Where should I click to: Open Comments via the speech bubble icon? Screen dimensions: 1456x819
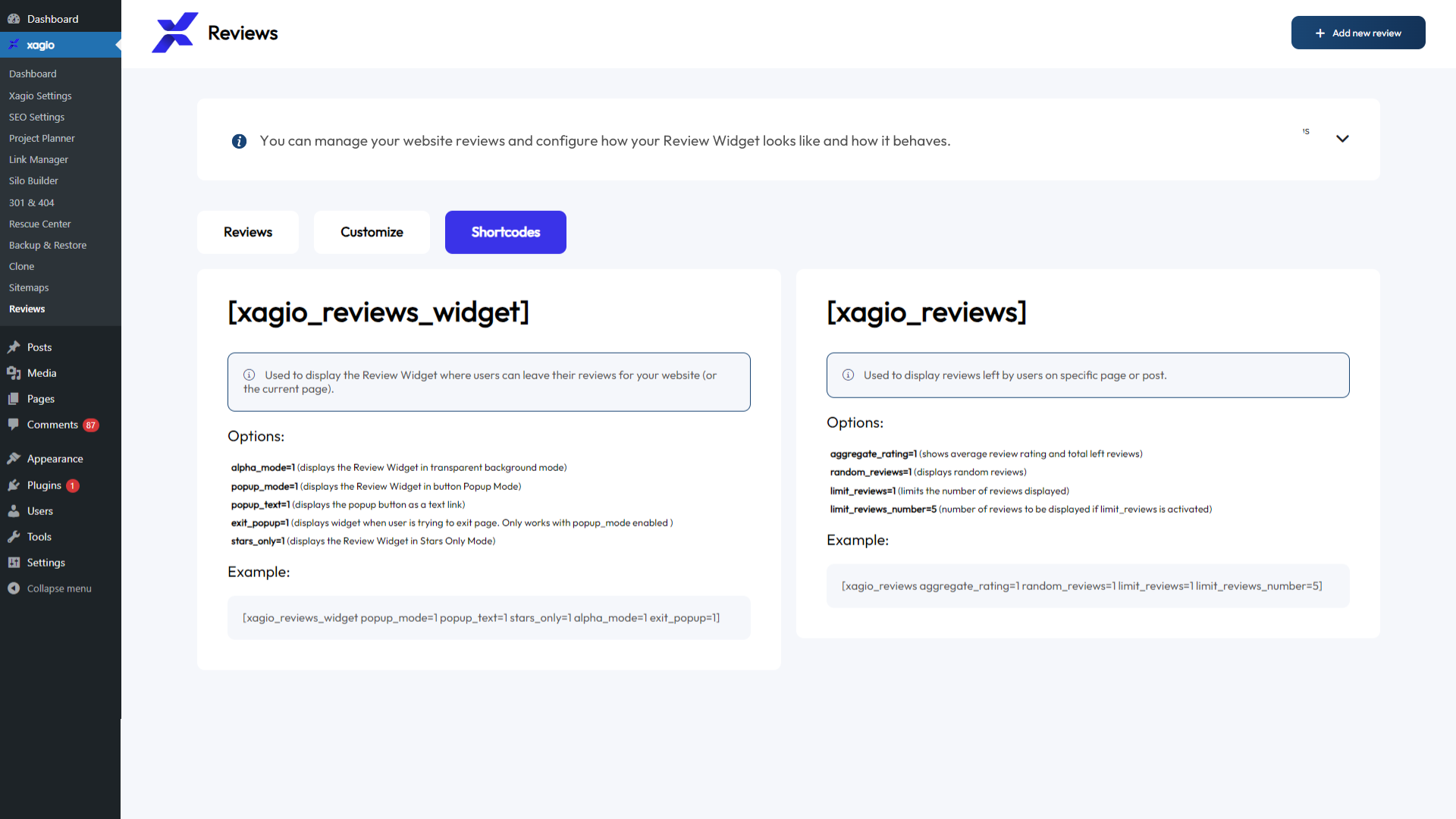click(x=14, y=424)
